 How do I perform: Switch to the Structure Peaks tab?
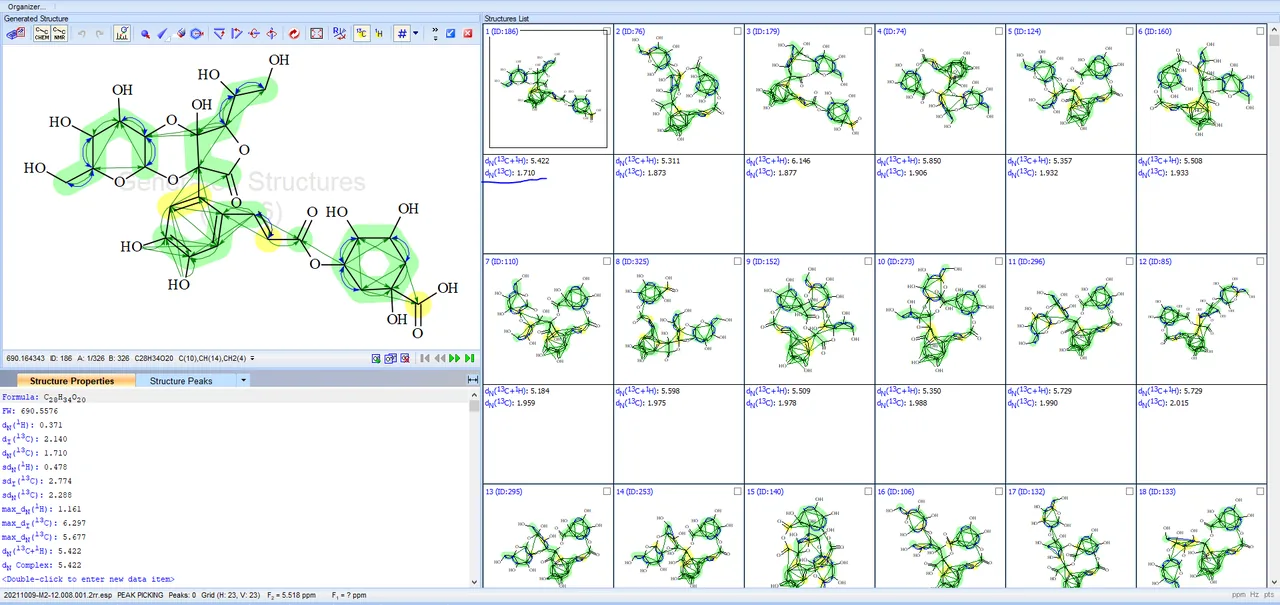181,381
